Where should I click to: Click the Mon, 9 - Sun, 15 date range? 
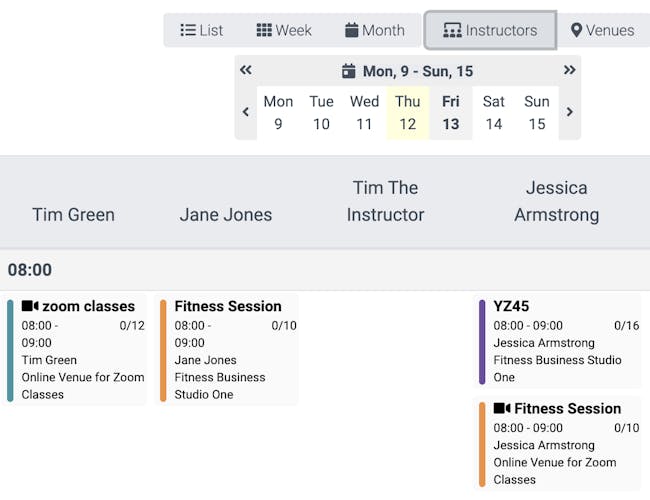tap(418, 71)
